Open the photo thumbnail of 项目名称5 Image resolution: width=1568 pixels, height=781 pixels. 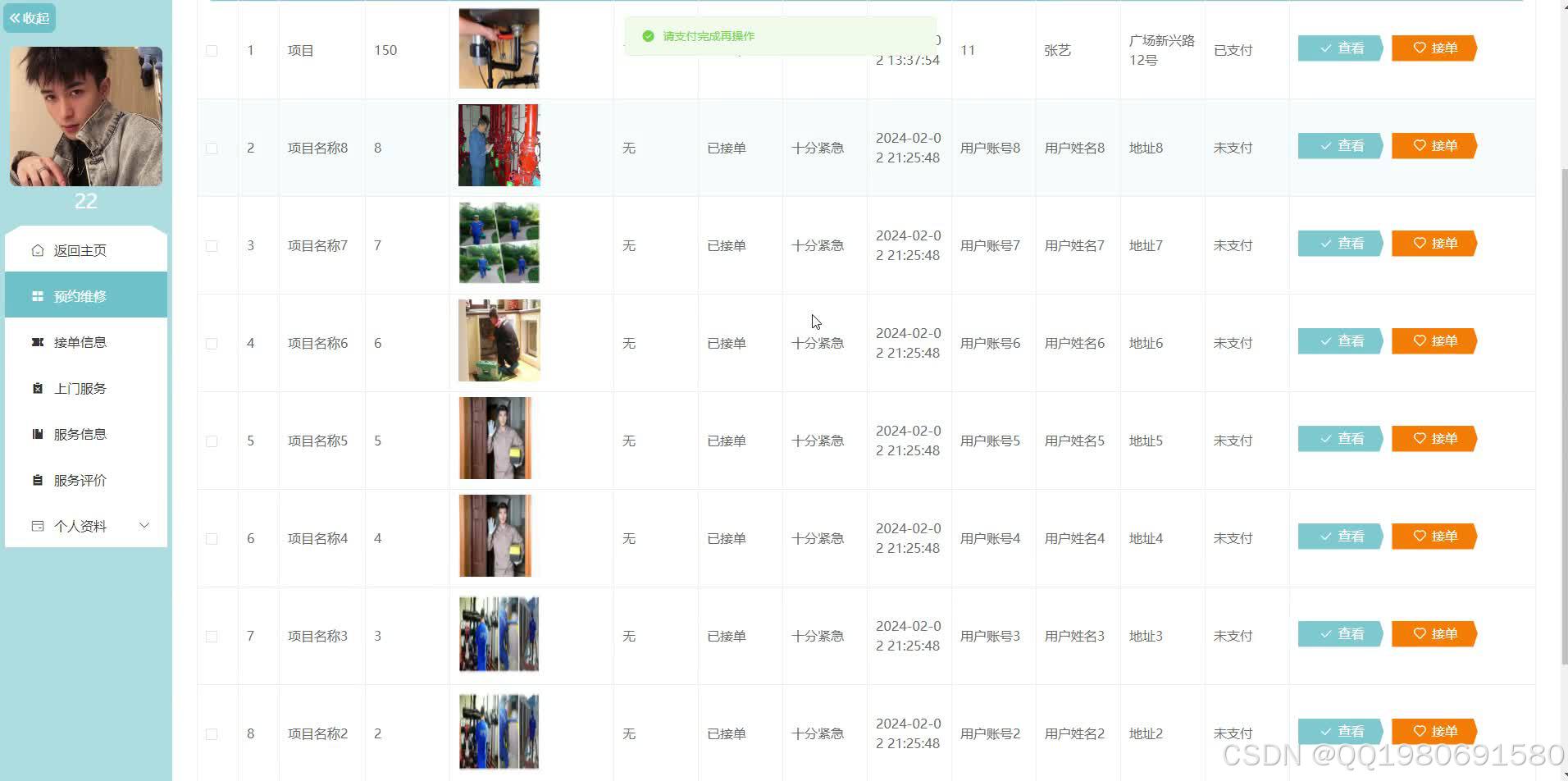495,438
